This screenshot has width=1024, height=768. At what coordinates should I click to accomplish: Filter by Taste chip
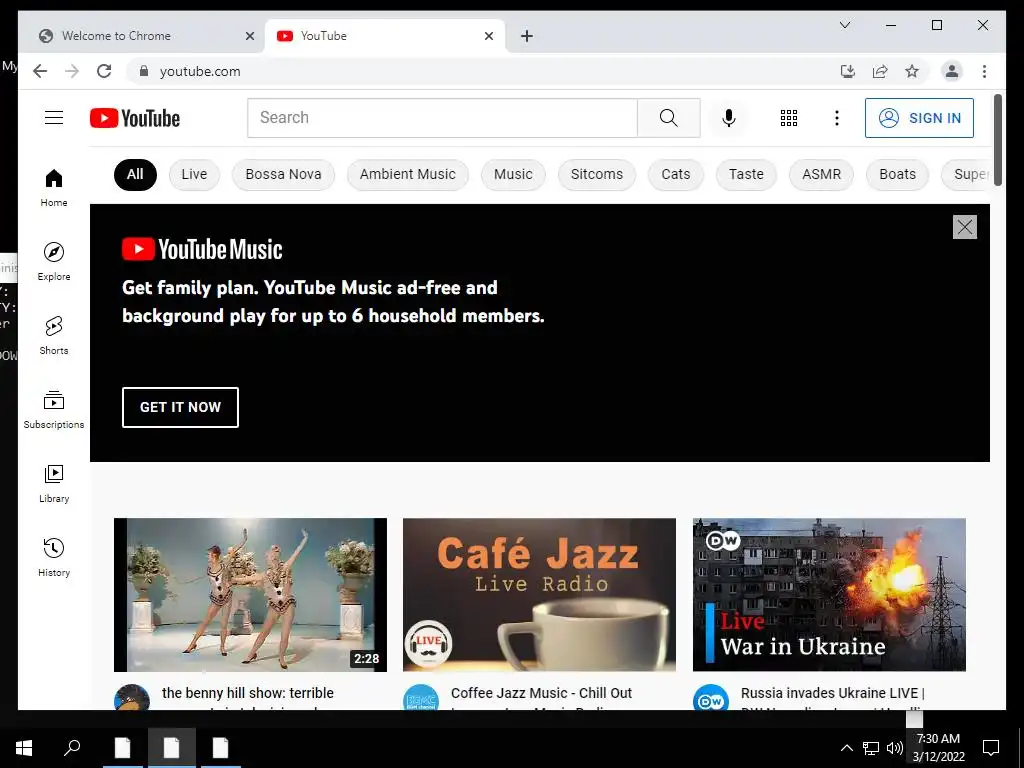click(x=746, y=174)
